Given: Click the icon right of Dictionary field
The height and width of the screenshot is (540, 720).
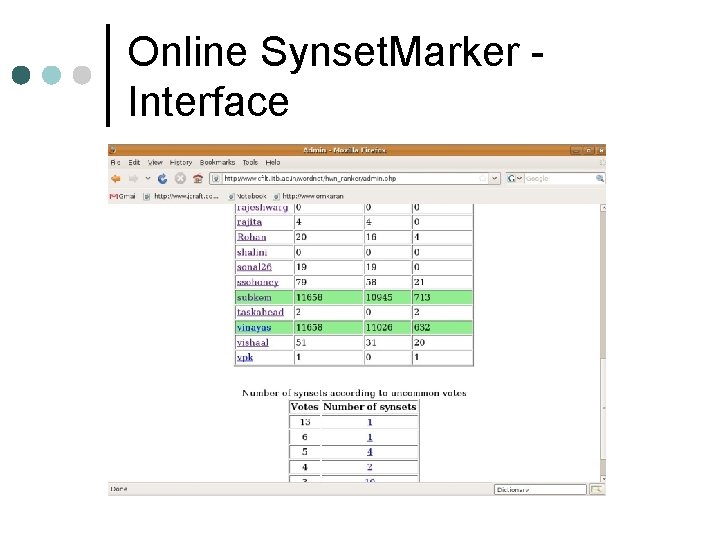Looking at the screenshot, I should (x=596, y=489).
